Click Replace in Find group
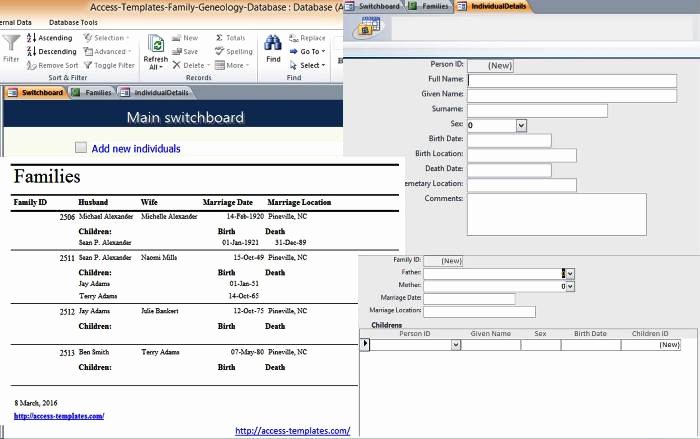Screen dimensions: 700x439 tap(308, 38)
